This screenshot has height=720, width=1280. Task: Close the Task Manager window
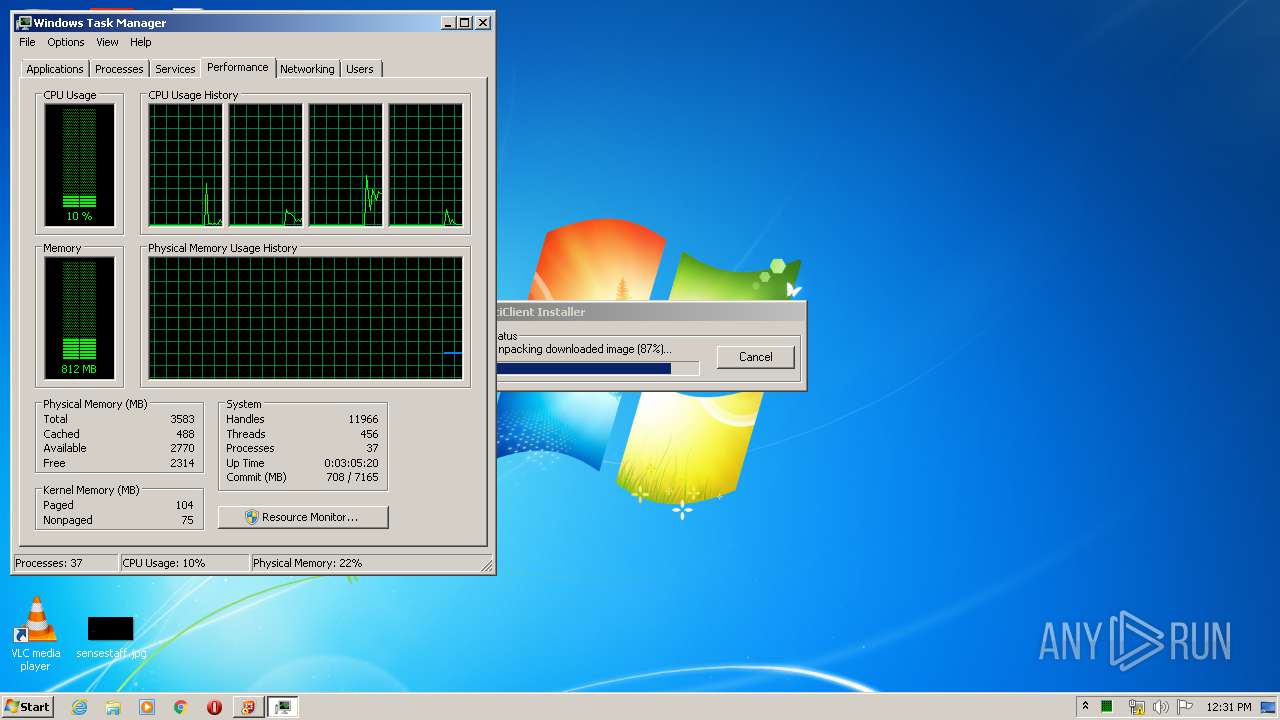tap(483, 22)
